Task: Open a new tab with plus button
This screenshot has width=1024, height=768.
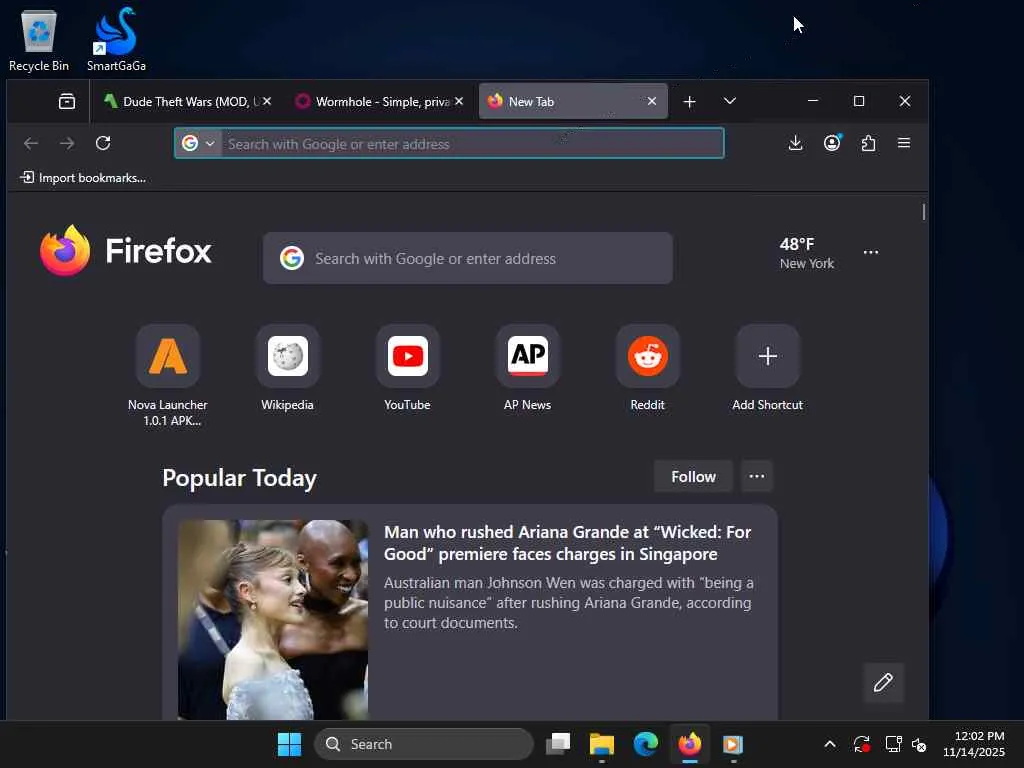Action: coord(690,101)
